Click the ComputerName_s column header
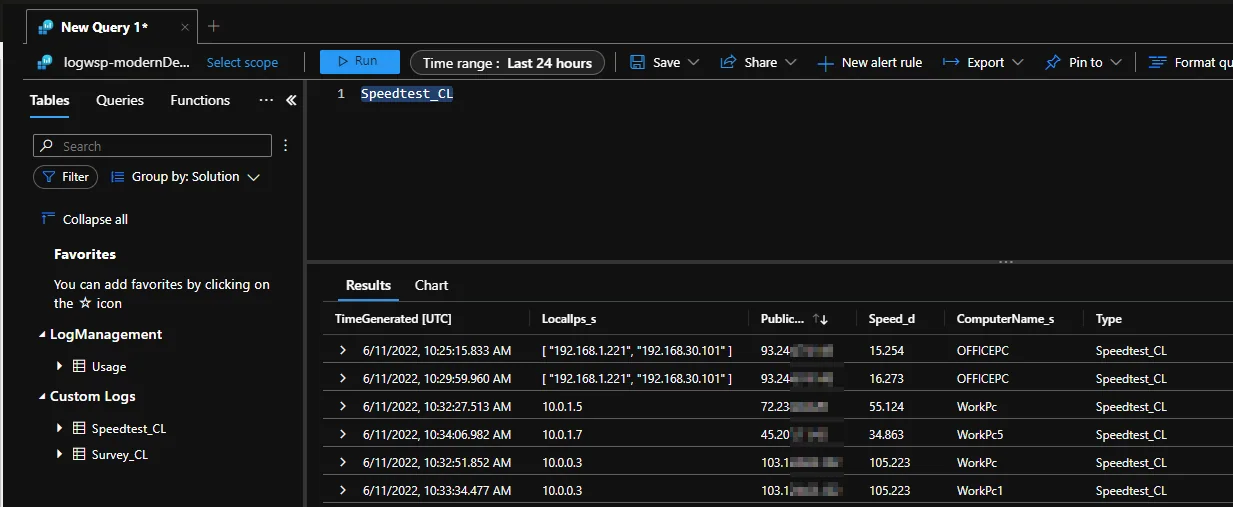The height and width of the screenshot is (507, 1233). coord(1005,319)
